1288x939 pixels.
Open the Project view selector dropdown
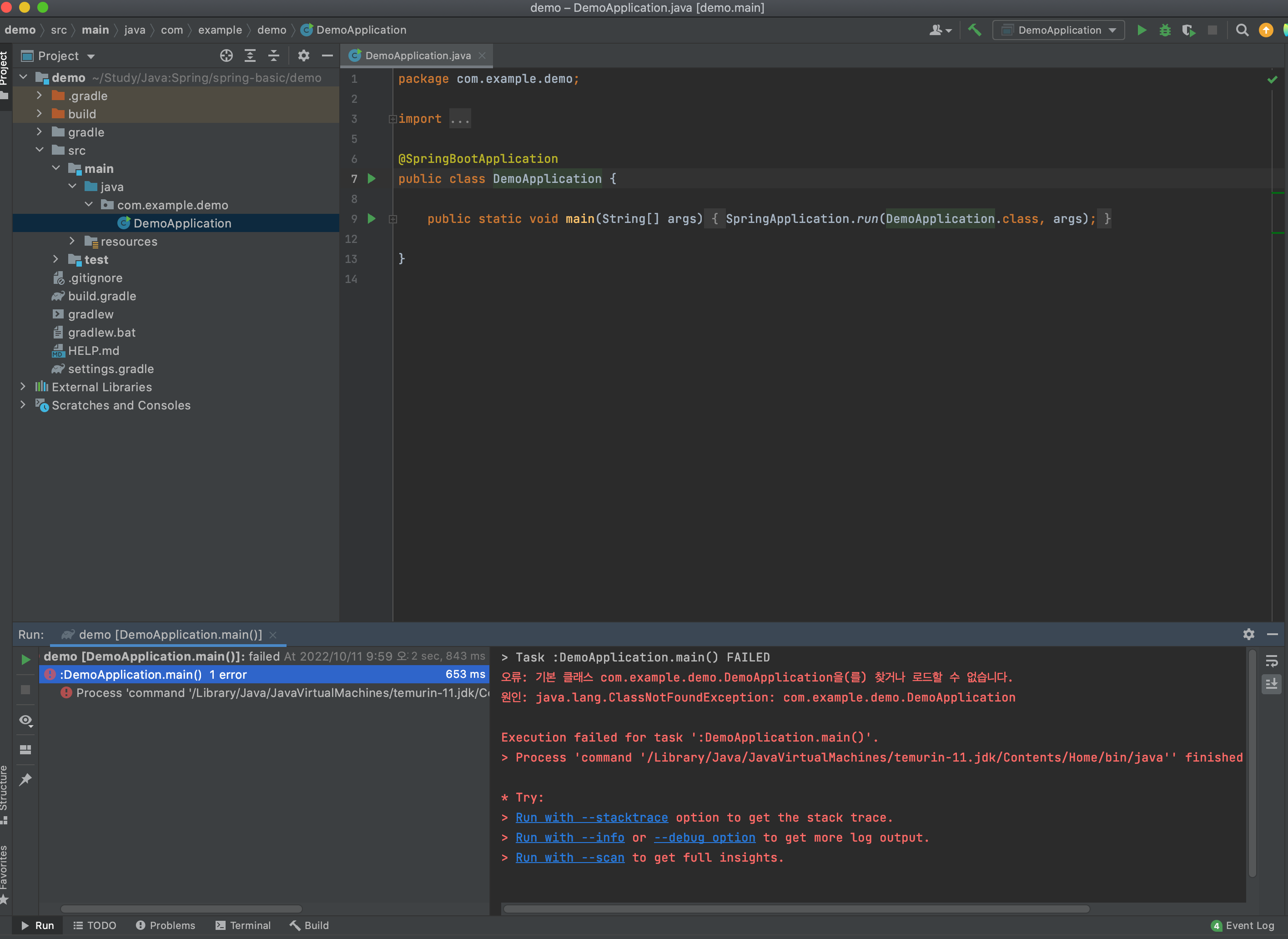point(58,56)
